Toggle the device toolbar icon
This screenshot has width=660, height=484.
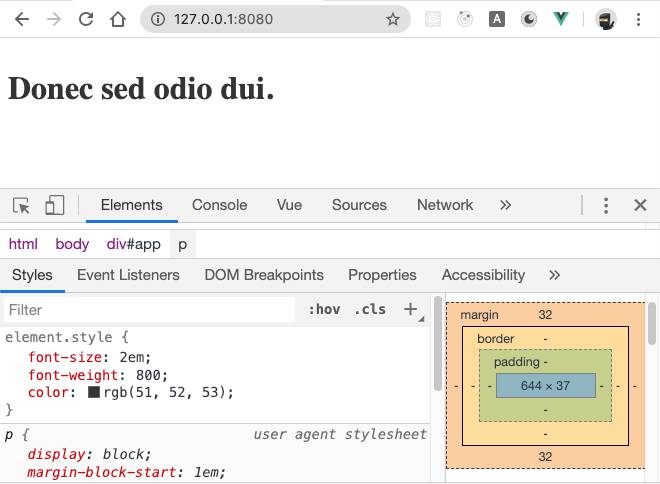click(54, 205)
